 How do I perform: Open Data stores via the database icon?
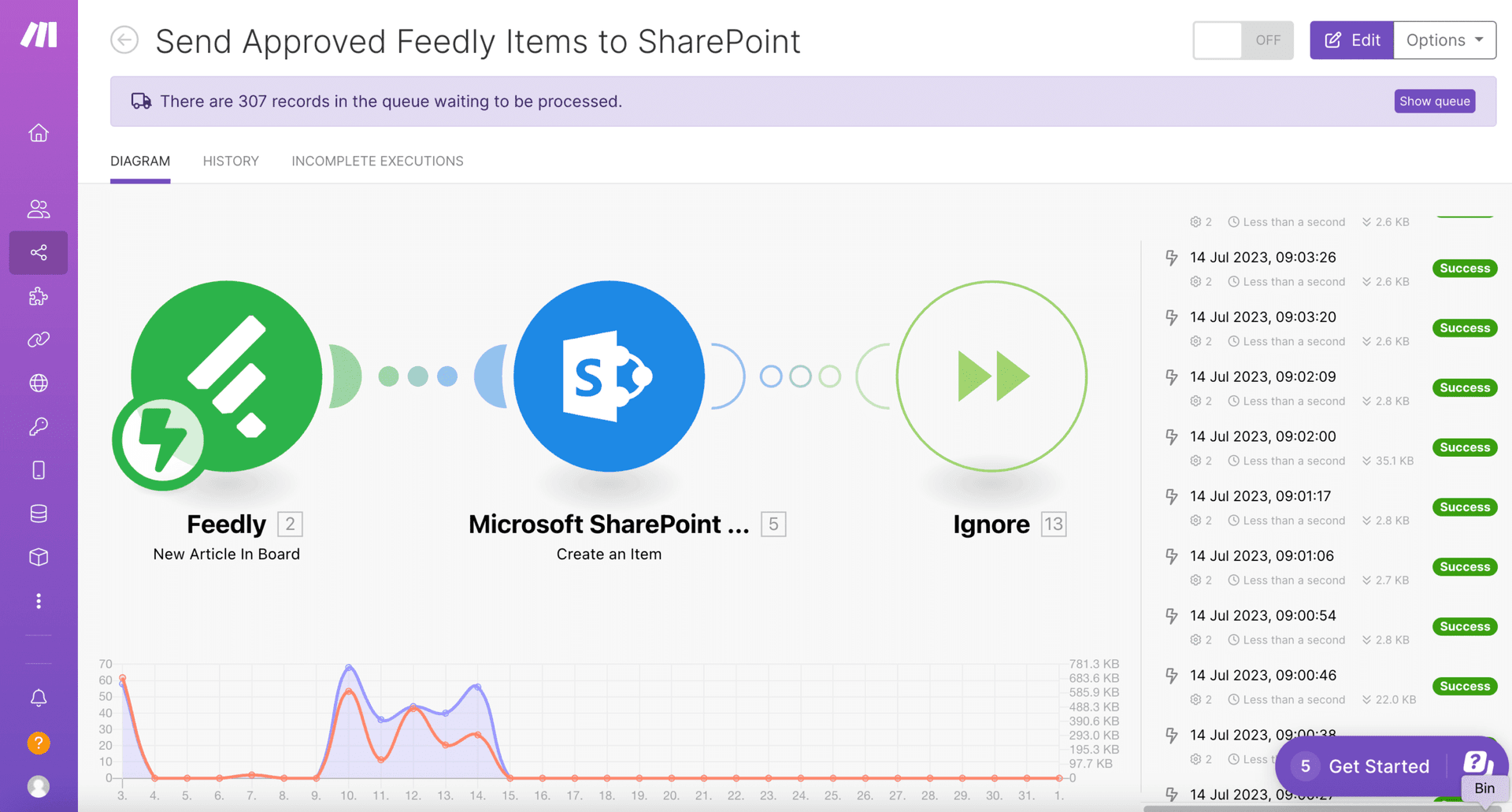(38, 514)
